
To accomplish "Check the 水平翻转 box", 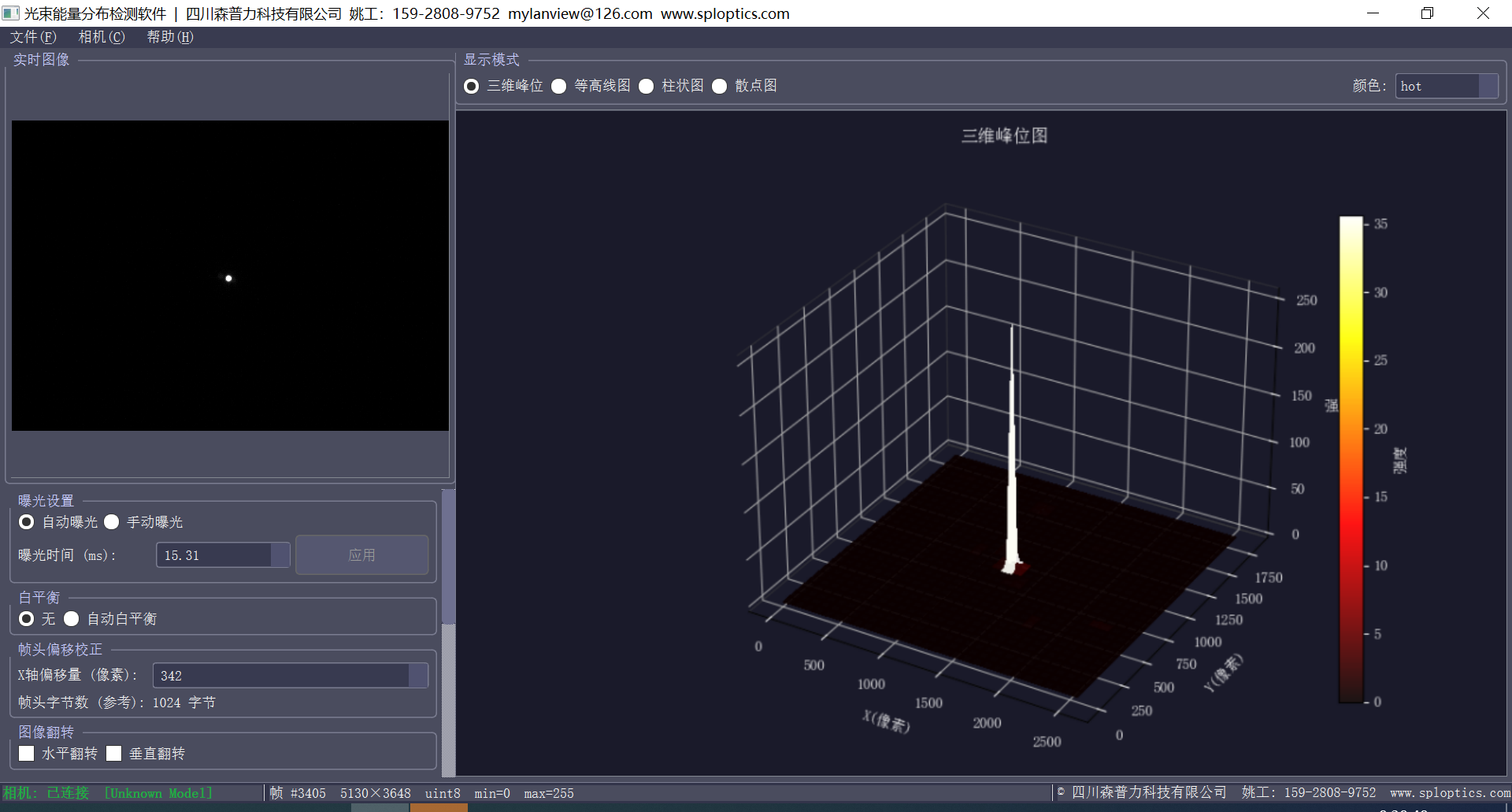I will click(x=27, y=754).
